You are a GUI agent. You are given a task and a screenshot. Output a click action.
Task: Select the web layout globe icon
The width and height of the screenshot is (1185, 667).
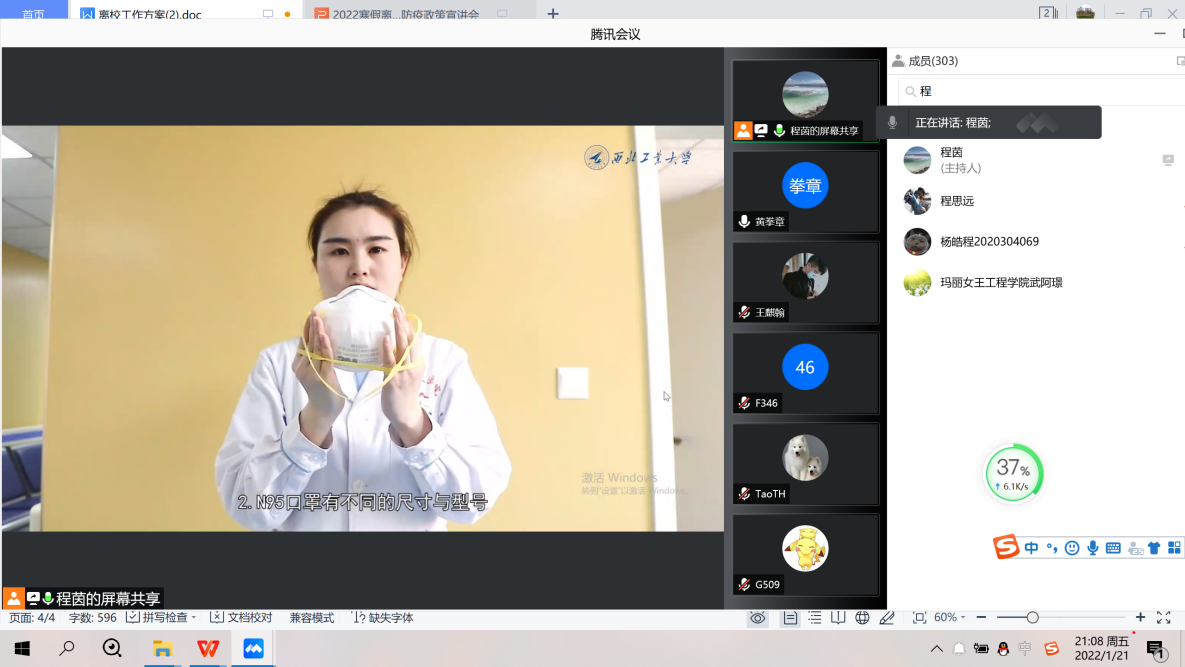pyautogui.click(x=862, y=618)
